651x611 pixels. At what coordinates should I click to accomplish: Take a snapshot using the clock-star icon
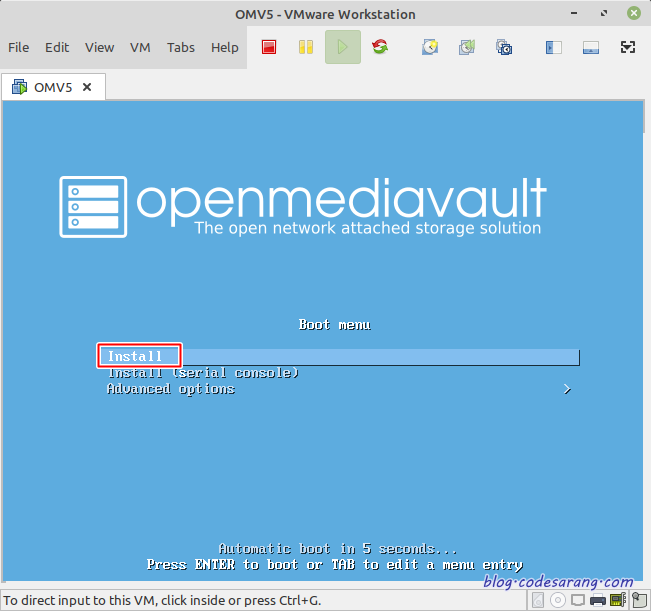[x=430, y=47]
